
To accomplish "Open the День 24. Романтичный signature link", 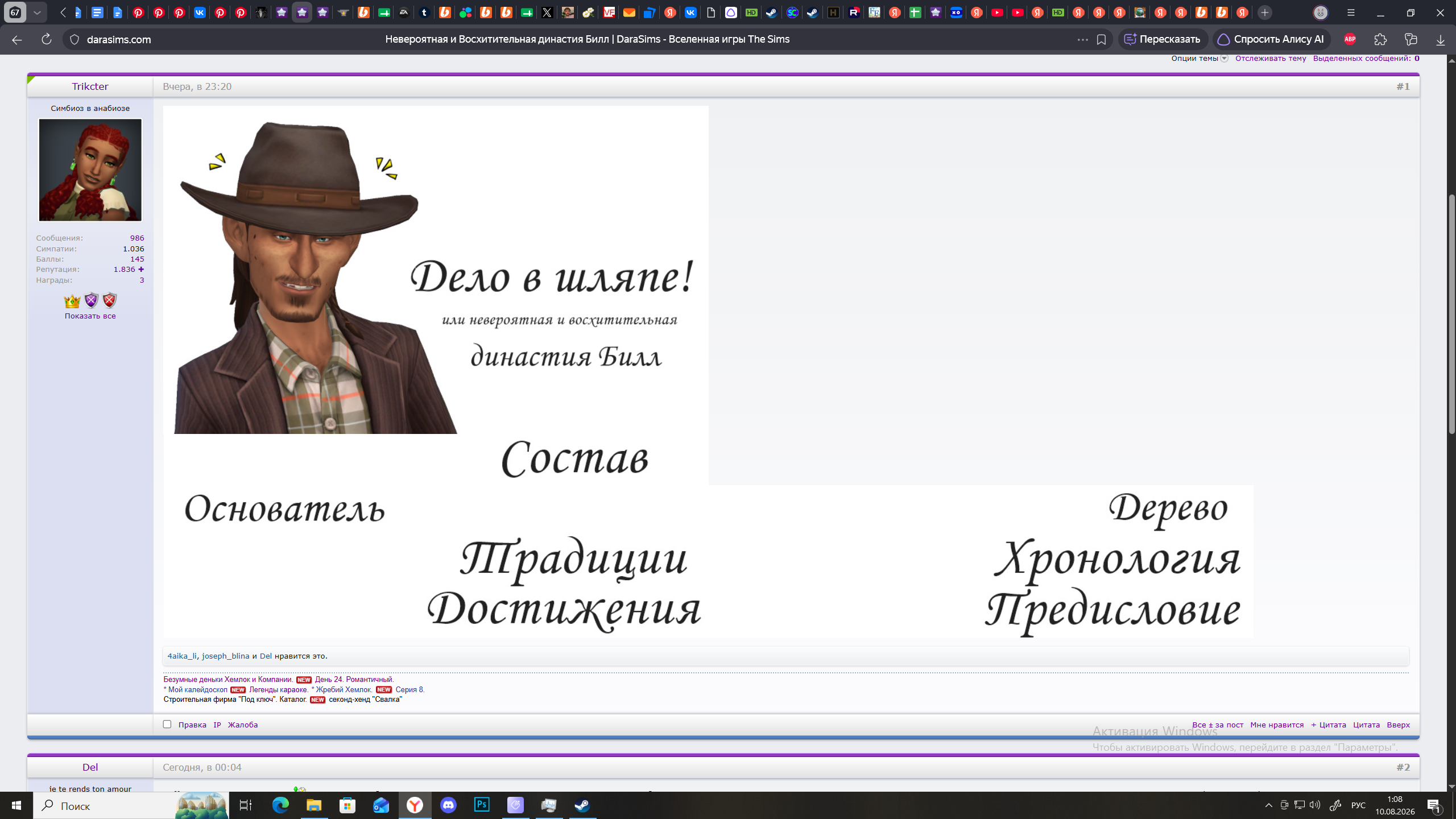I will [354, 679].
